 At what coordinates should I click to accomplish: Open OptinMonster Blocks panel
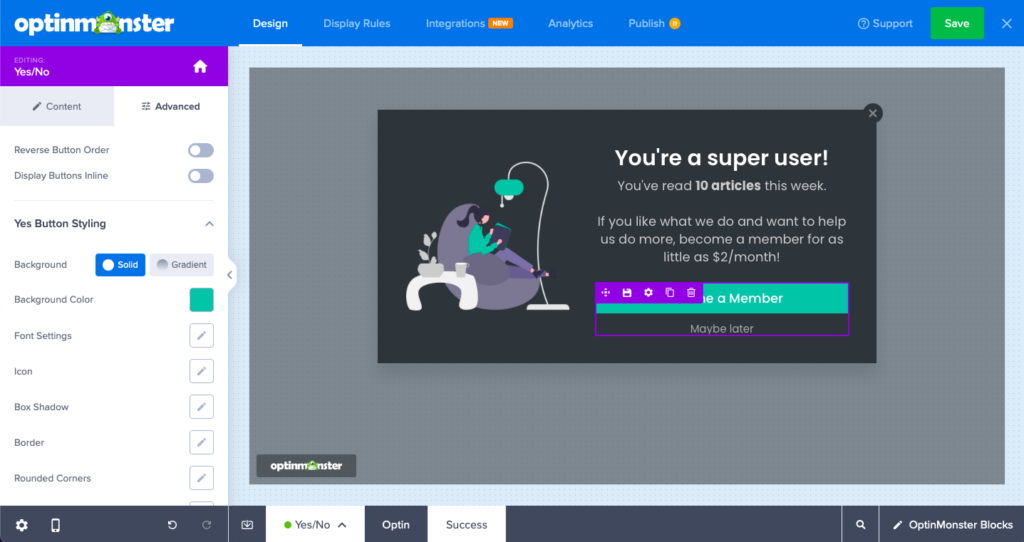tap(952, 524)
